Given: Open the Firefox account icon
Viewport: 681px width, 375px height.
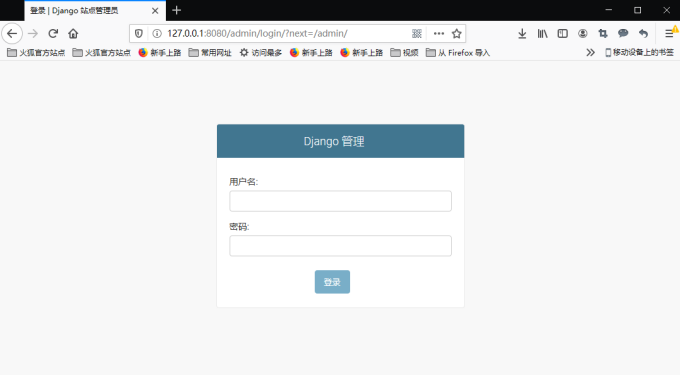Looking at the screenshot, I should pyautogui.click(x=583, y=33).
